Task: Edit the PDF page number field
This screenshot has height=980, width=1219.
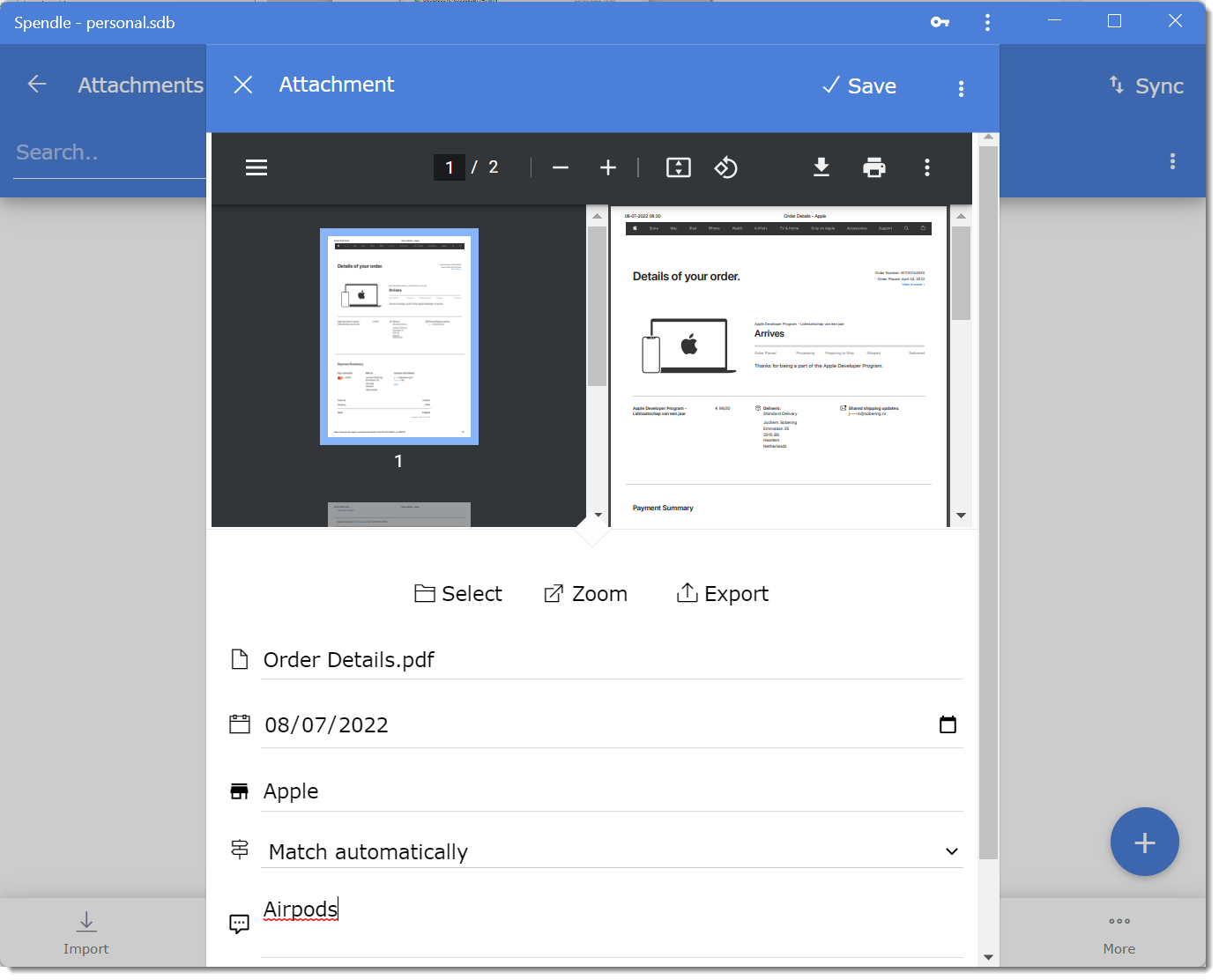Action: pyautogui.click(x=450, y=167)
